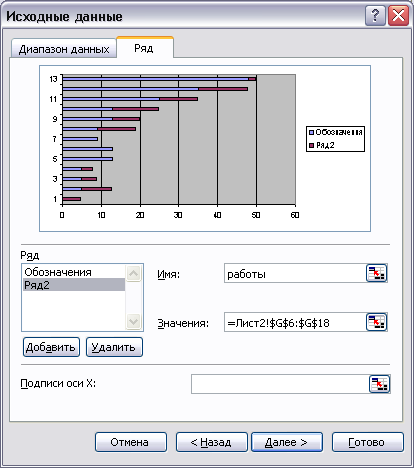Select the Ряд tab
Viewport: 414px width, 468px height.
[x=145, y=48]
